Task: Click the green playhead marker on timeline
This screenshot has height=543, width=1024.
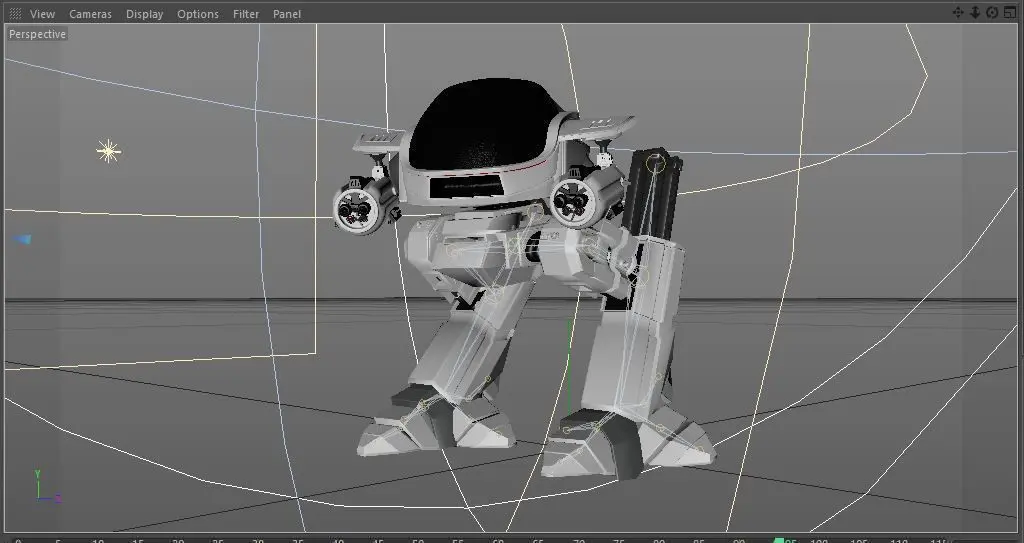Action: [x=779, y=540]
